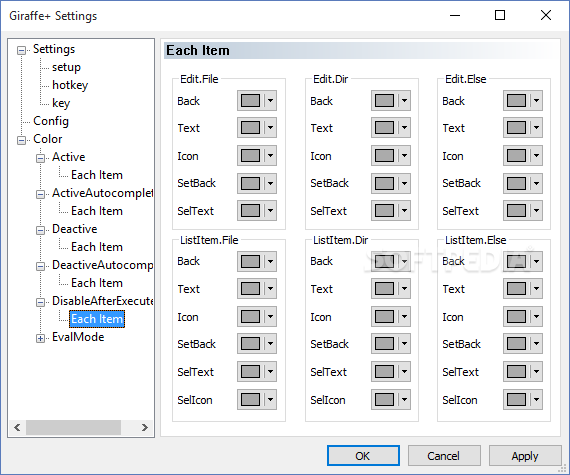Viewport: 570px width, 475px height.
Task: Collapse the ActiveAutocomplete node expander
Action: (40, 194)
